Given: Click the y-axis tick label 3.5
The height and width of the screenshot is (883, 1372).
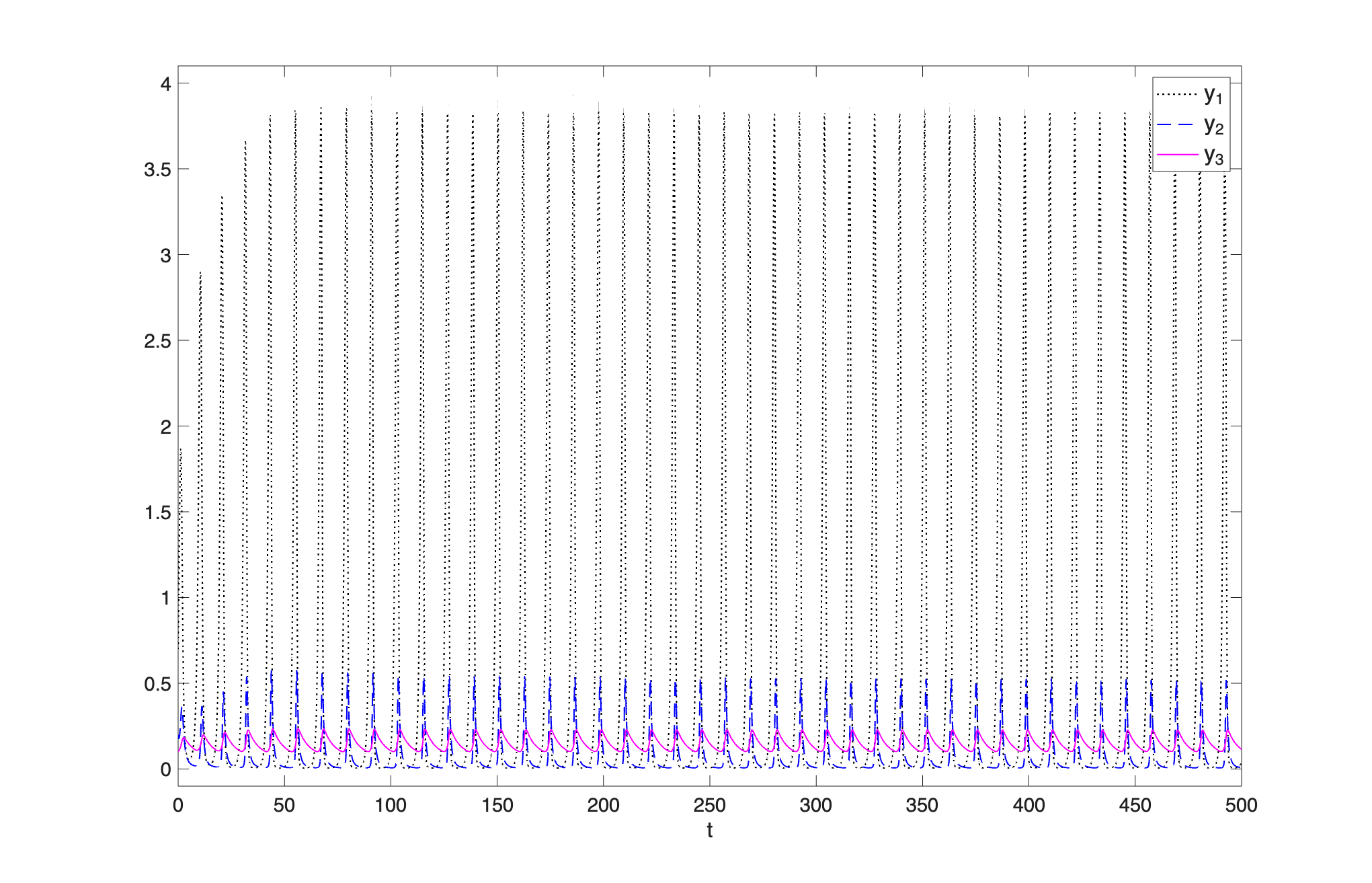Looking at the screenshot, I should coord(158,170).
